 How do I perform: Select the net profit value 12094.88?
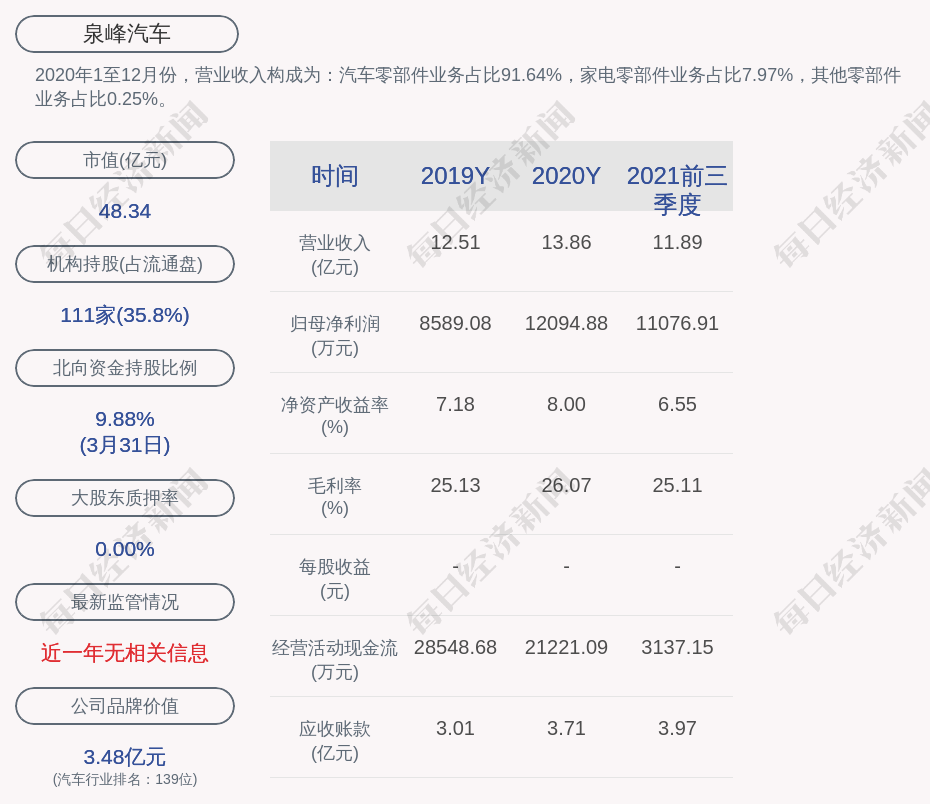click(566, 323)
